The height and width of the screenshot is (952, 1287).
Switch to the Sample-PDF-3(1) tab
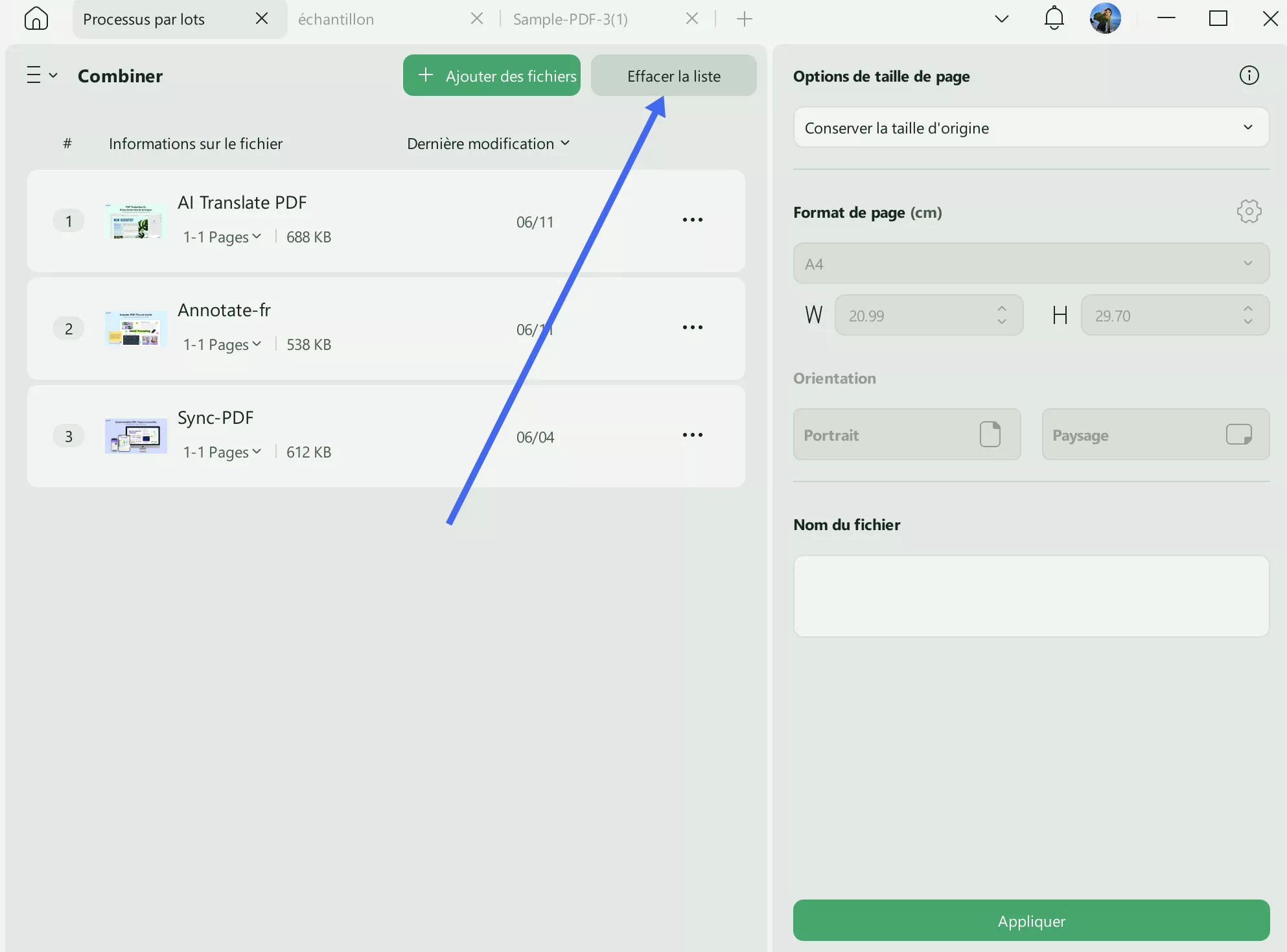[570, 19]
